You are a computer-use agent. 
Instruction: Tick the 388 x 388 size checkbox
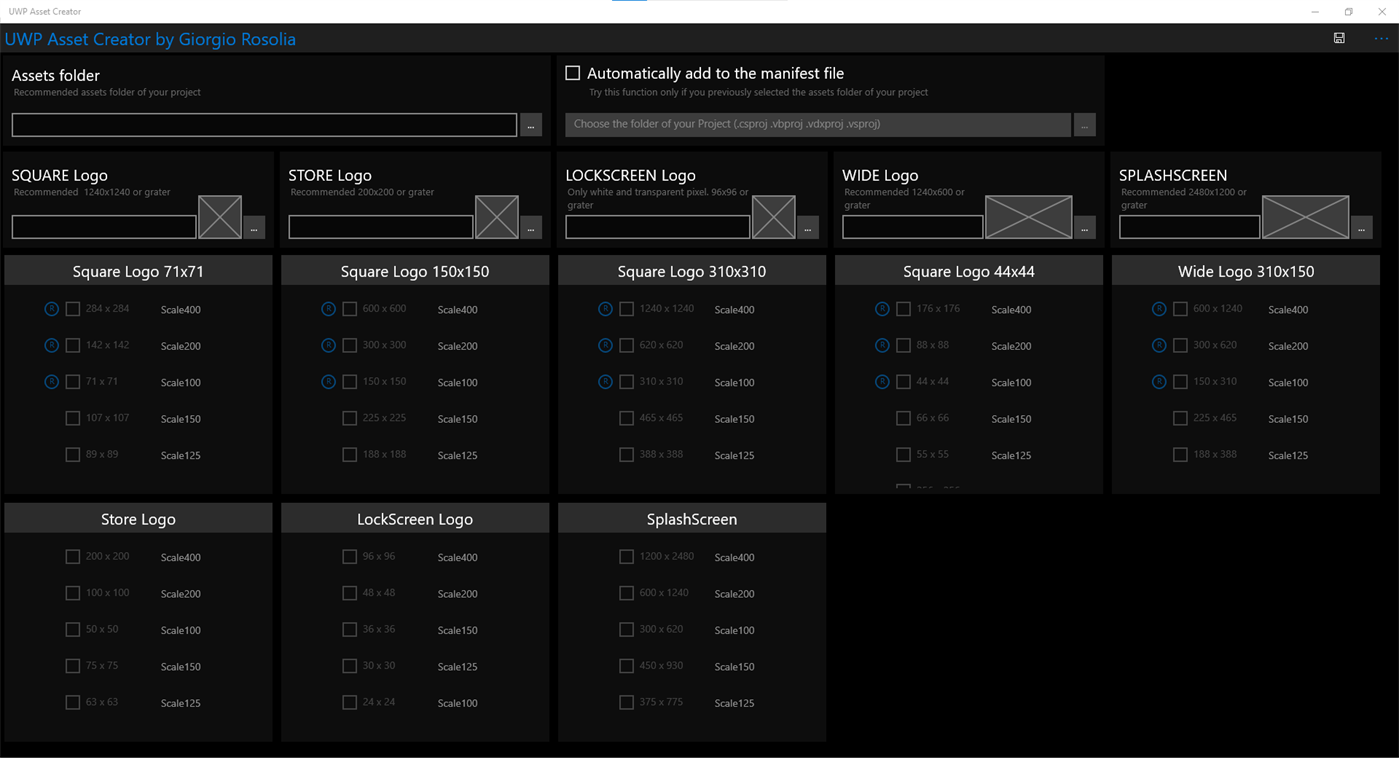coord(627,455)
